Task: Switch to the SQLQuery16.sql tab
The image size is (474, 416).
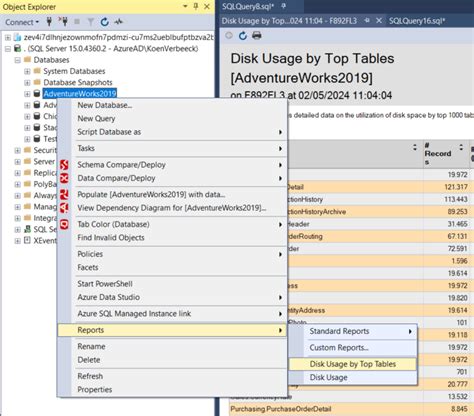Action: [x=417, y=21]
